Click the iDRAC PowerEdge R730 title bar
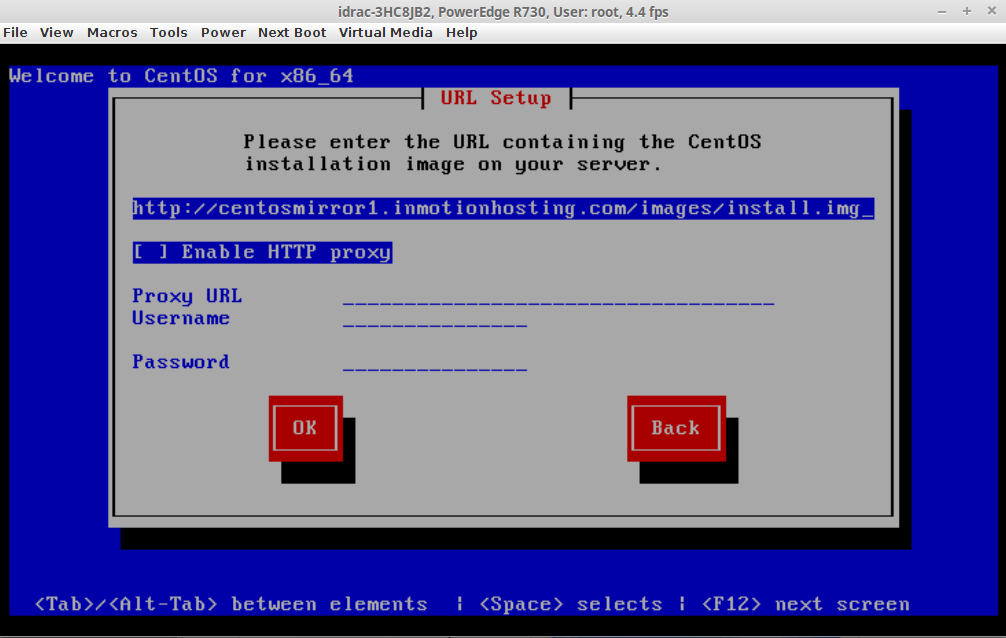This screenshot has height=638, width=1006. click(503, 12)
